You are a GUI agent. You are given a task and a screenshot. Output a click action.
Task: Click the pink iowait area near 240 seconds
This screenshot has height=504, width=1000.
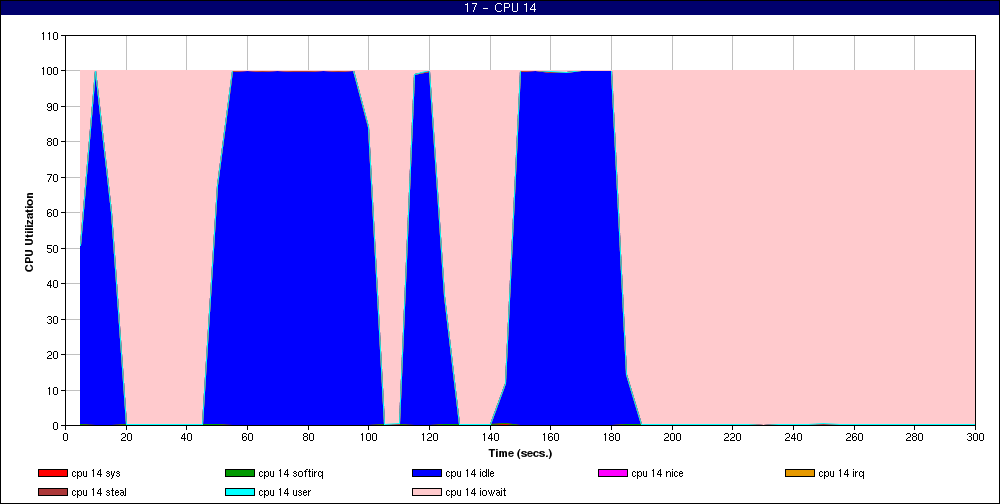click(793, 249)
